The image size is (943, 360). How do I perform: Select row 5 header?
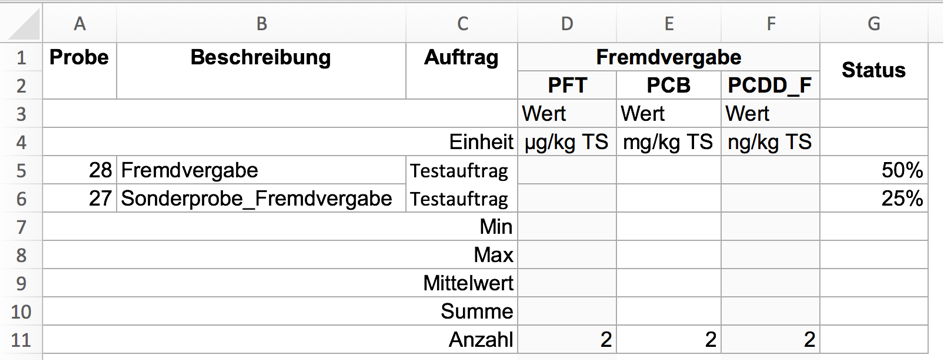[21, 171]
